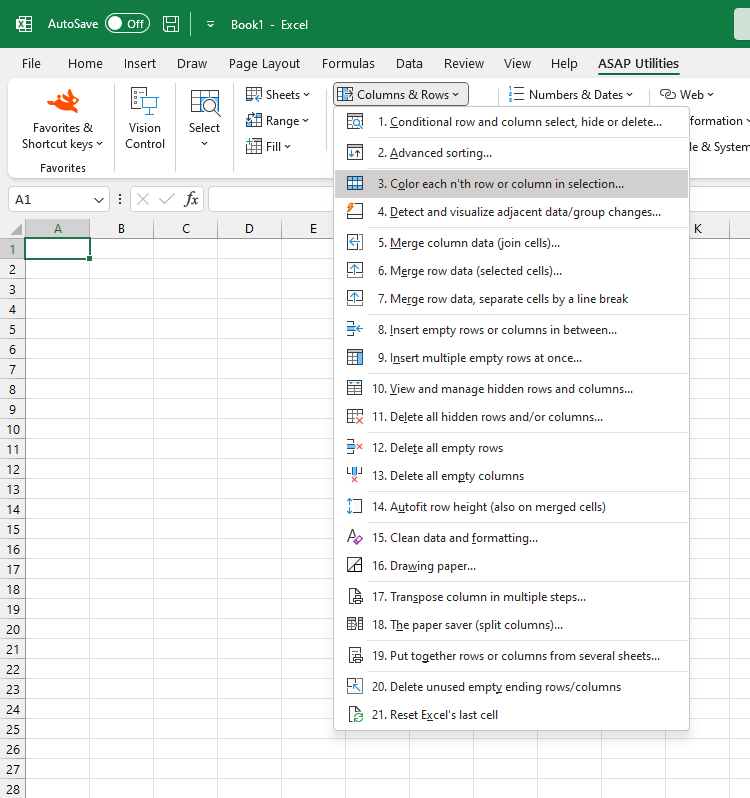This screenshot has height=798, width=750.
Task: Open the Range dropdown
Action: 277,121
